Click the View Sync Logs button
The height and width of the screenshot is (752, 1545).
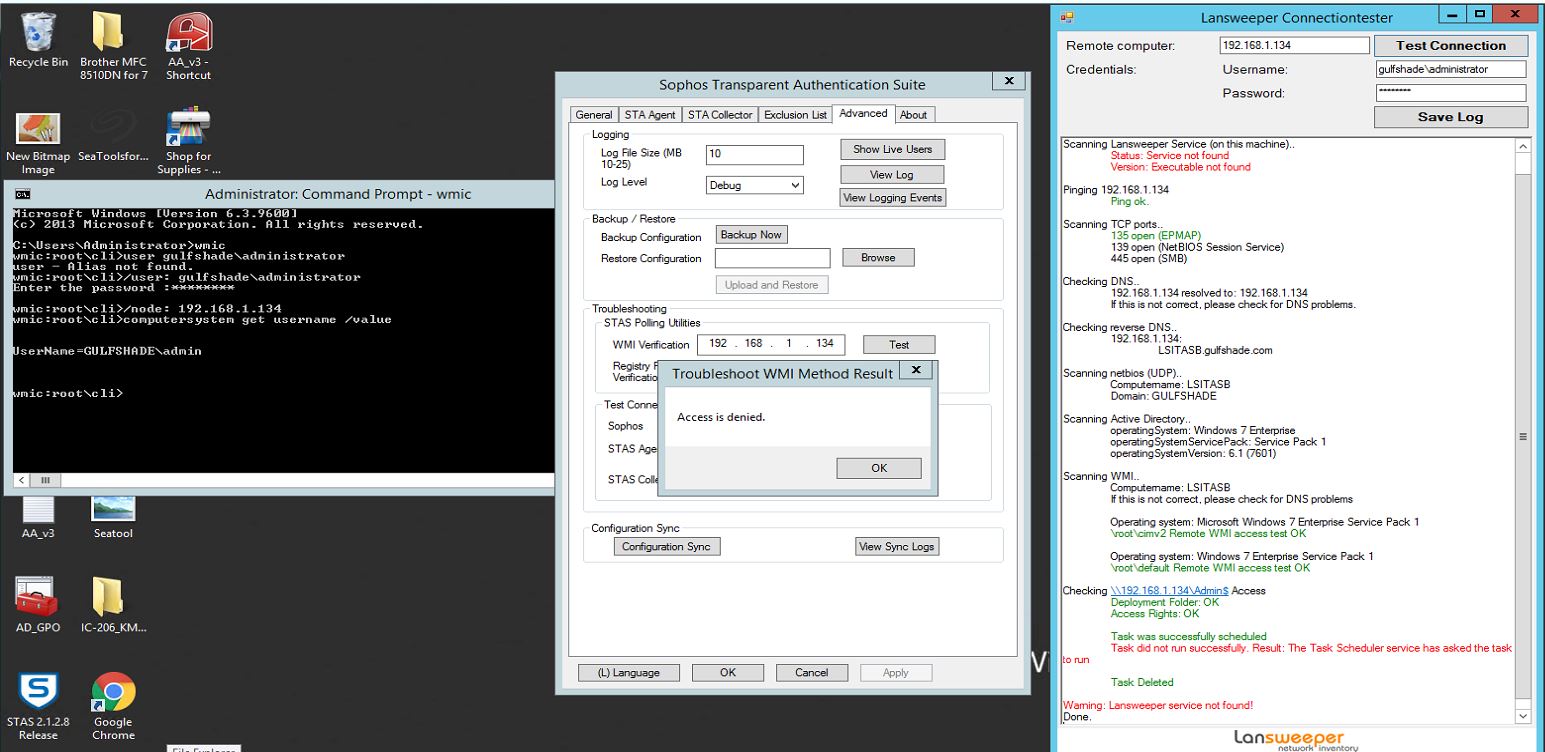pyautogui.click(x=897, y=547)
